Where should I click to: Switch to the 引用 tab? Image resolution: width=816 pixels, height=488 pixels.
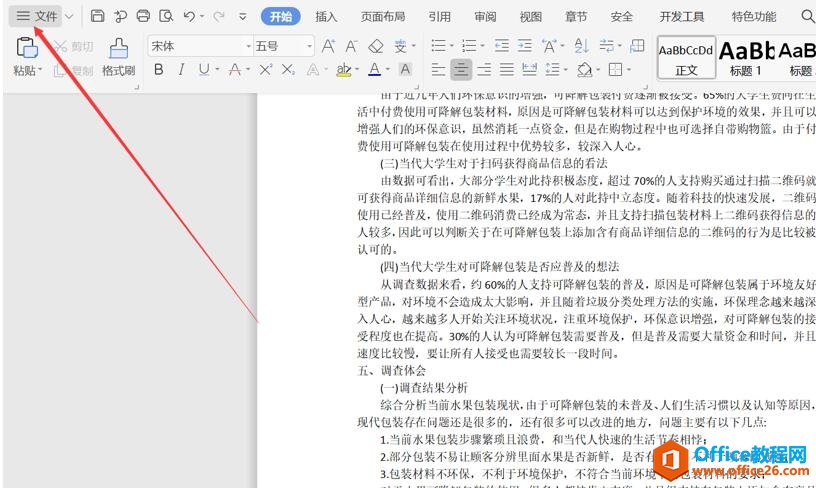coord(439,17)
